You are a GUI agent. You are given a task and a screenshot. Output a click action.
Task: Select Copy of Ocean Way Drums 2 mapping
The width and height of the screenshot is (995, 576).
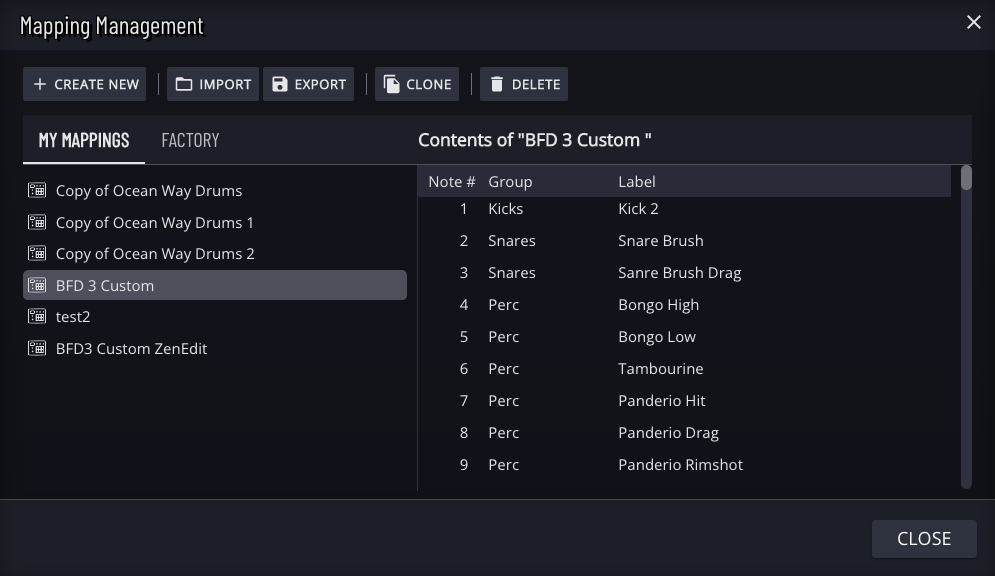pos(155,254)
